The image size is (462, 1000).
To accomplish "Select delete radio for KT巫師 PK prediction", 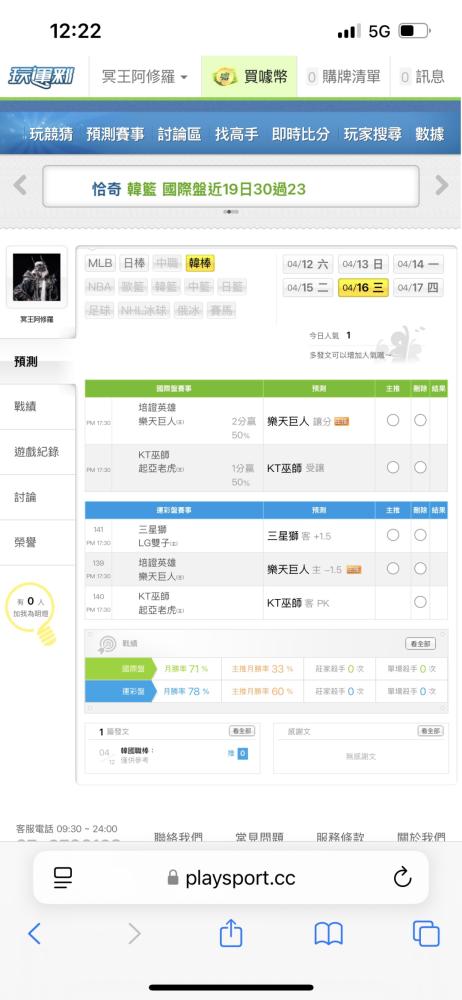I will (x=420, y=601).
